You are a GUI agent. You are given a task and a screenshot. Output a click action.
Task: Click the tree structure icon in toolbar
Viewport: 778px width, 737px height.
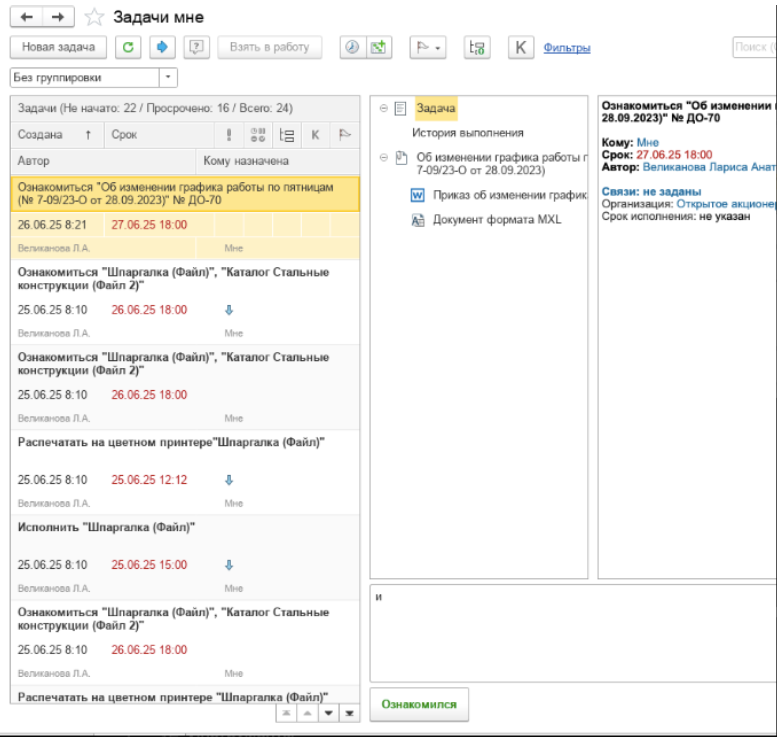pos(477,47)
